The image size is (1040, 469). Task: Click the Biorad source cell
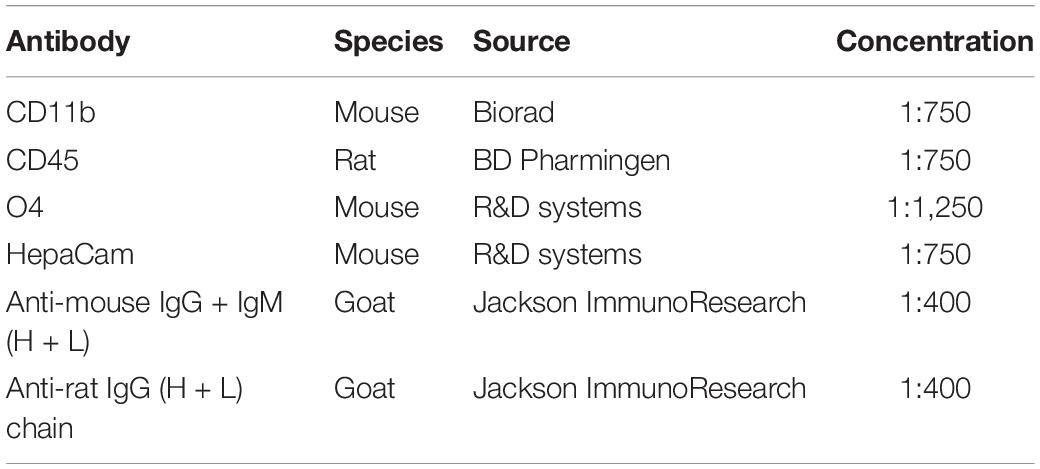pyautogui.click(x=513, y=112)
